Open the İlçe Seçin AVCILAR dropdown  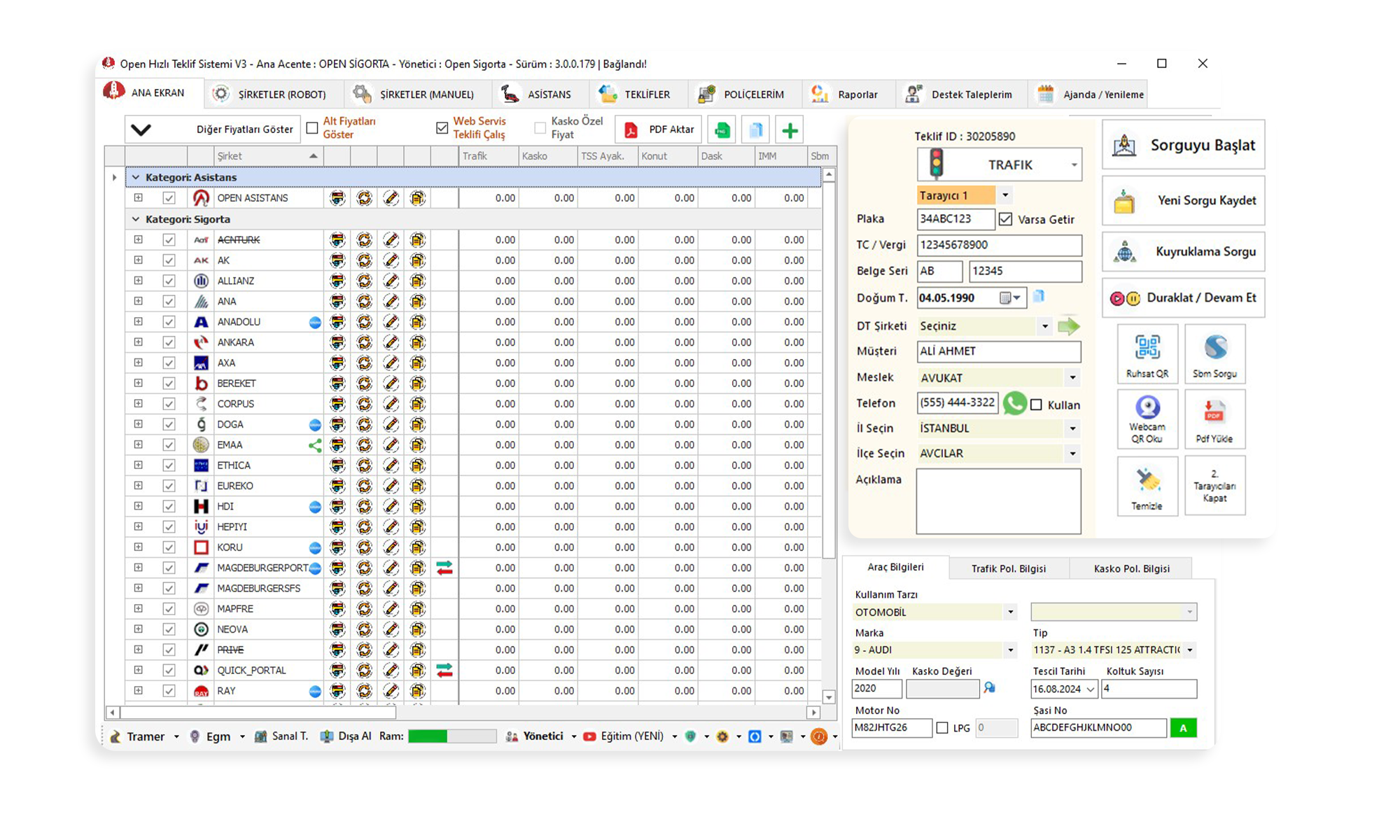[x=1072, y=454]
